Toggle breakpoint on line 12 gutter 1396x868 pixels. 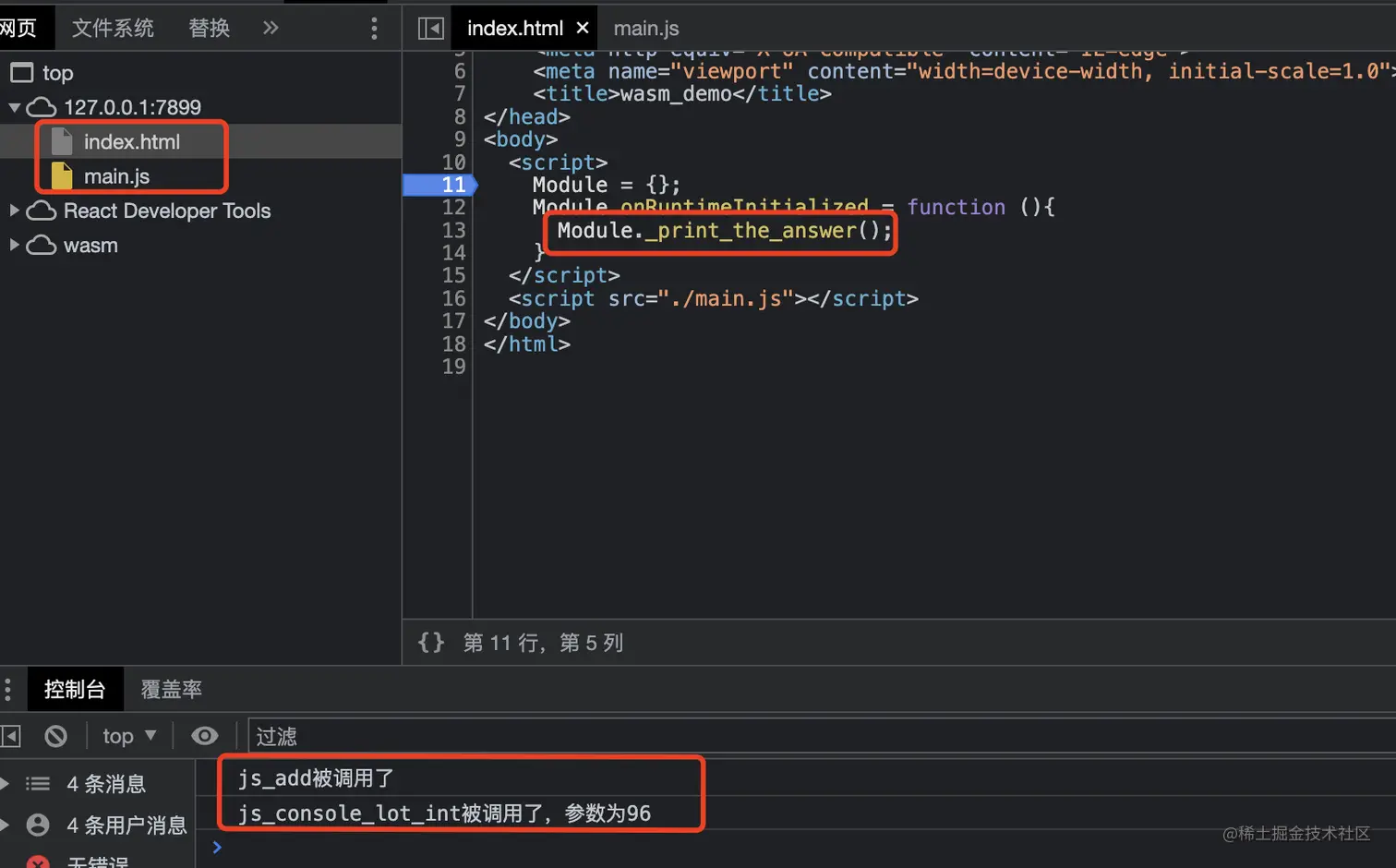453,207
